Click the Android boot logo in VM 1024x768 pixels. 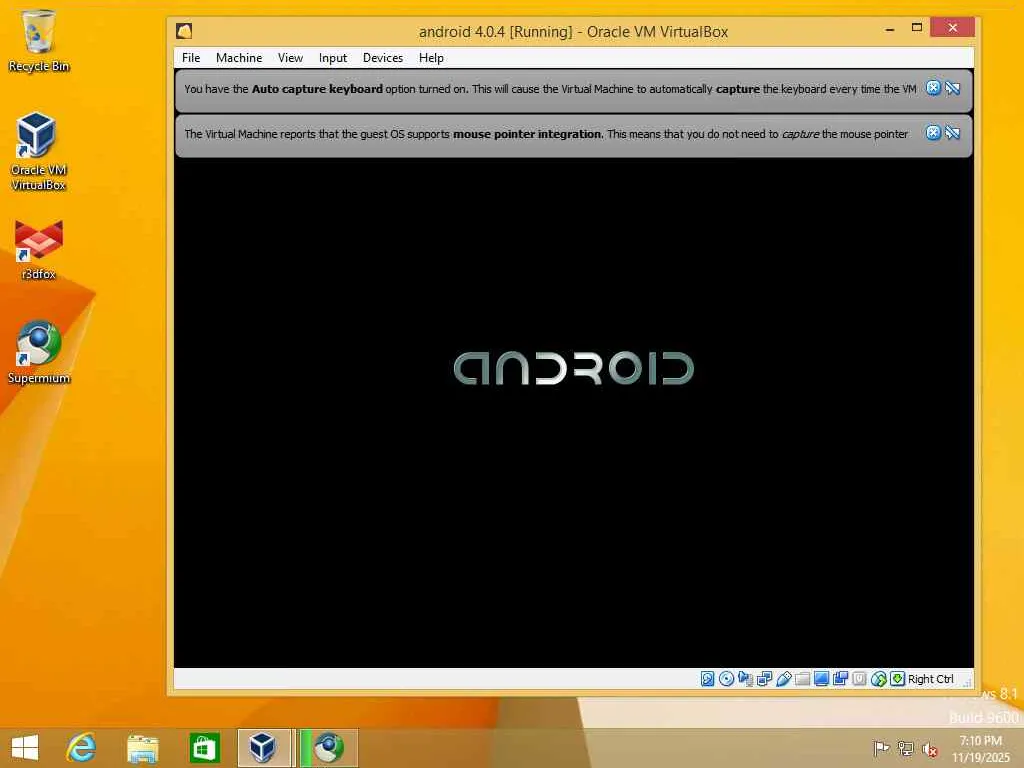pos(573,368)
